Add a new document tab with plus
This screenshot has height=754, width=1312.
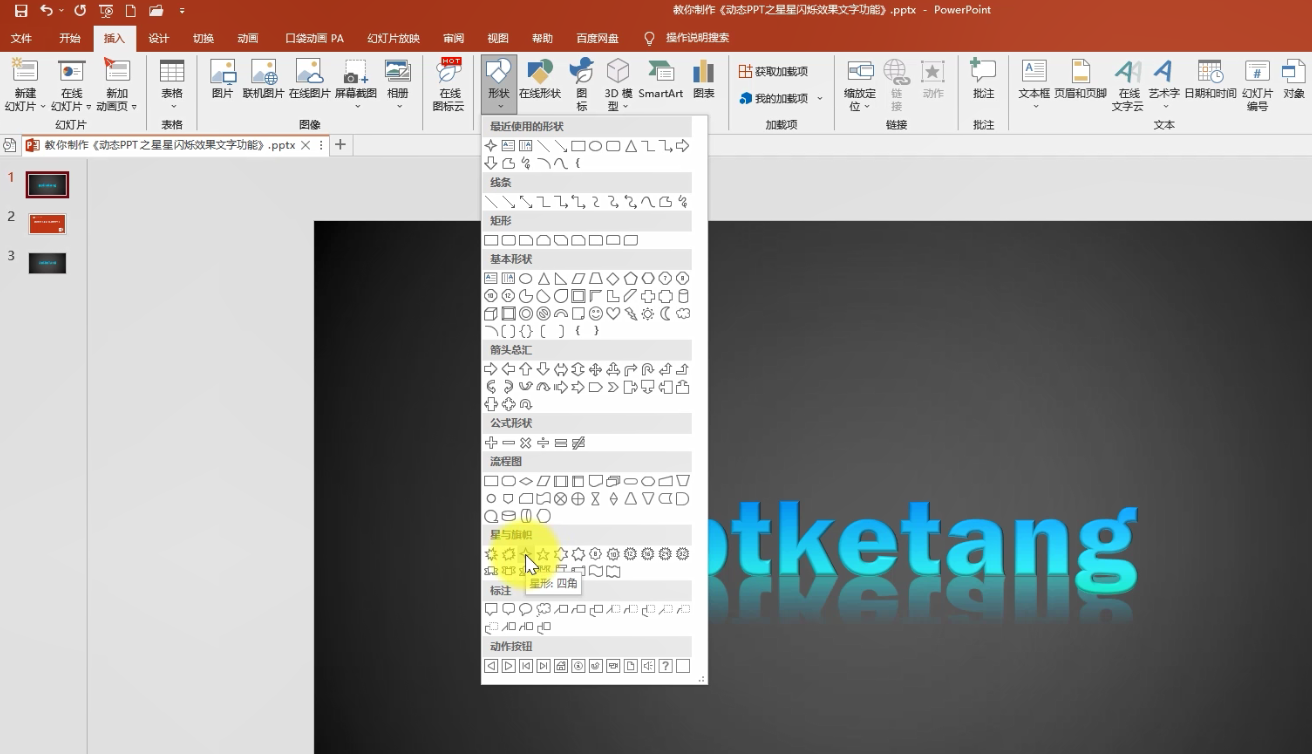click(x=340, y=145)
